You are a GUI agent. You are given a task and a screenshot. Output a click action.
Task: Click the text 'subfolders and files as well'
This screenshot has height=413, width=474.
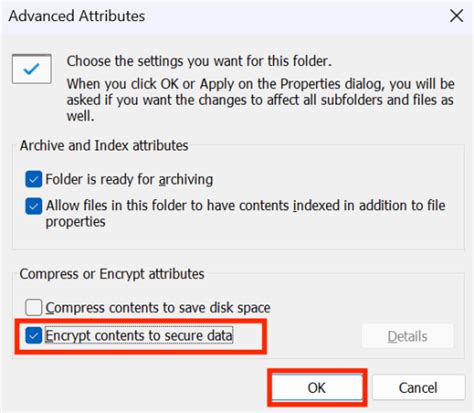[x=260, y=108]
